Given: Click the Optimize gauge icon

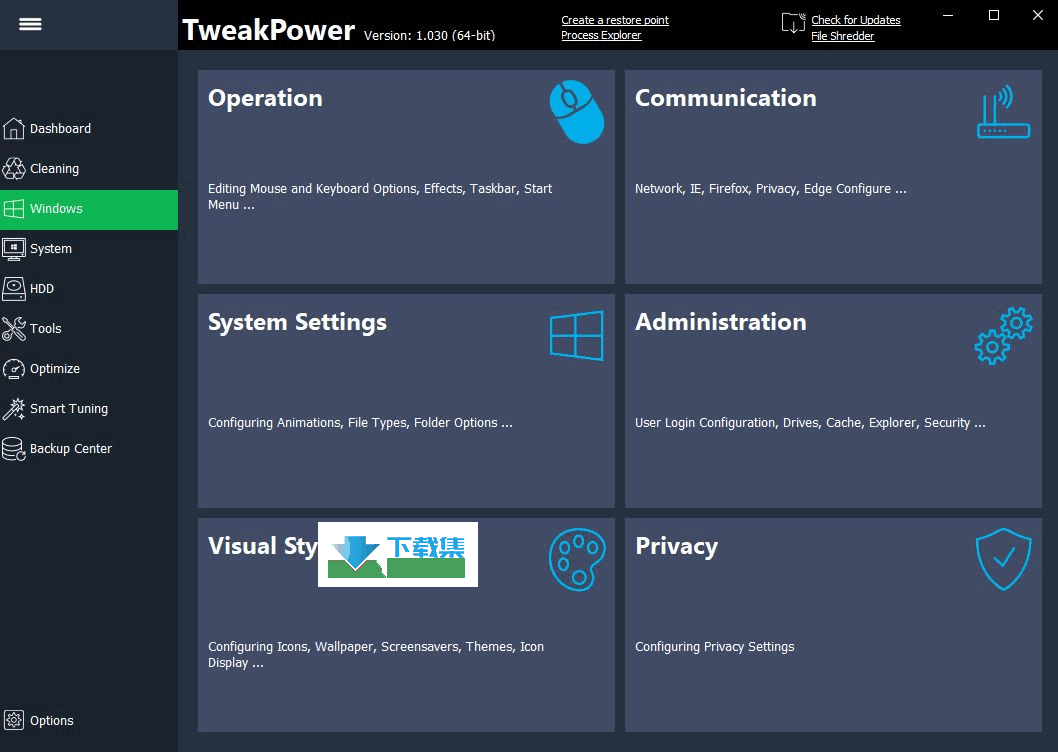Looking at the screenshot, I should coord(13,369).
